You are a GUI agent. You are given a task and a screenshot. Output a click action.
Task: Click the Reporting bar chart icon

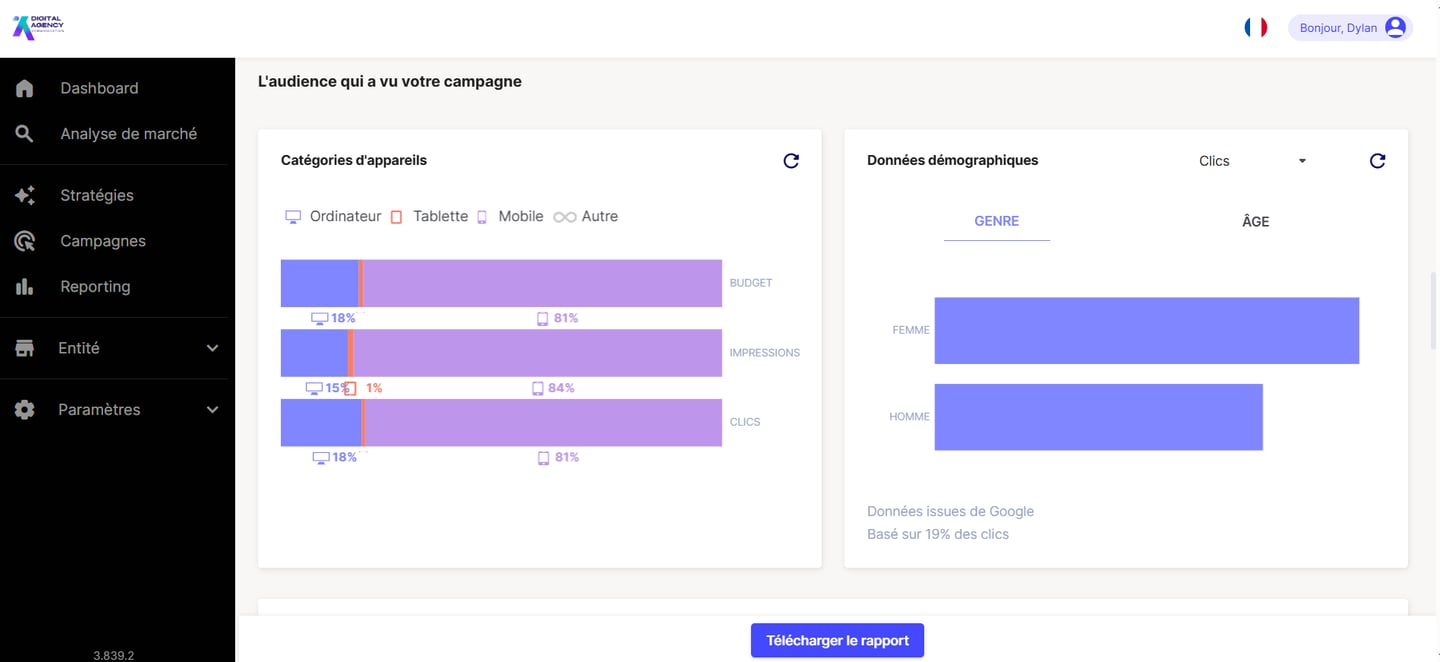pos(25,287)
